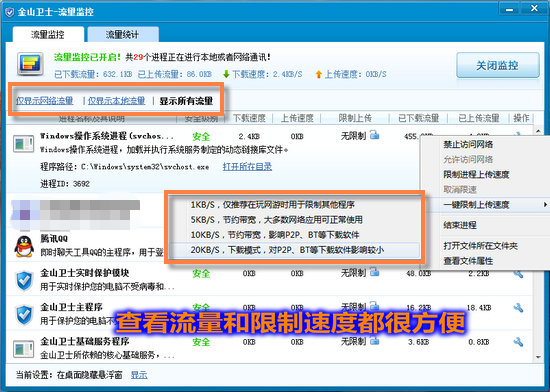This screenshot has height=392, width=550.
Task: Click the 显示 link for desktop floating window
Action: 139,375
